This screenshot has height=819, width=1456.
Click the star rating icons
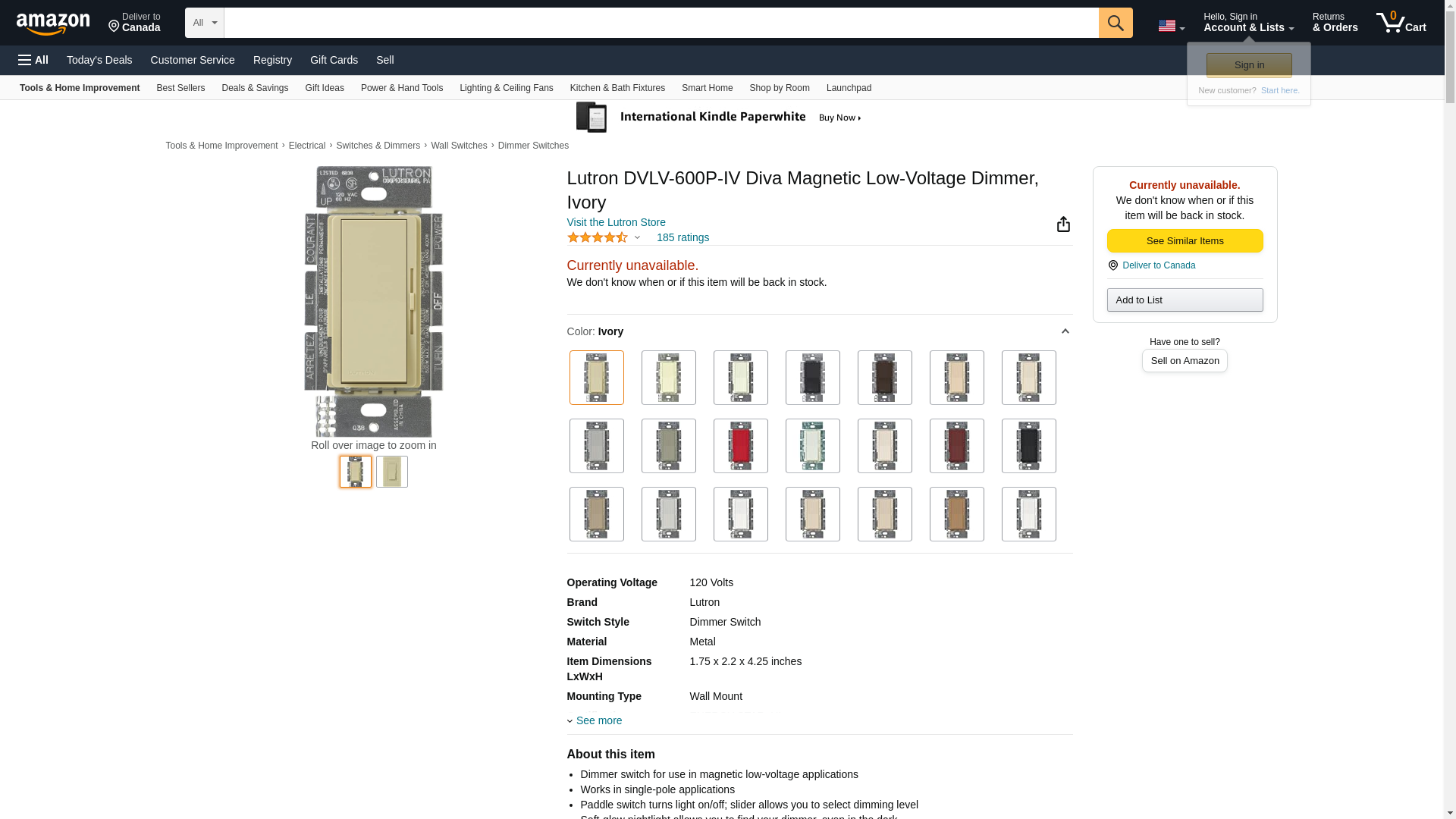(x=598, y=238)
